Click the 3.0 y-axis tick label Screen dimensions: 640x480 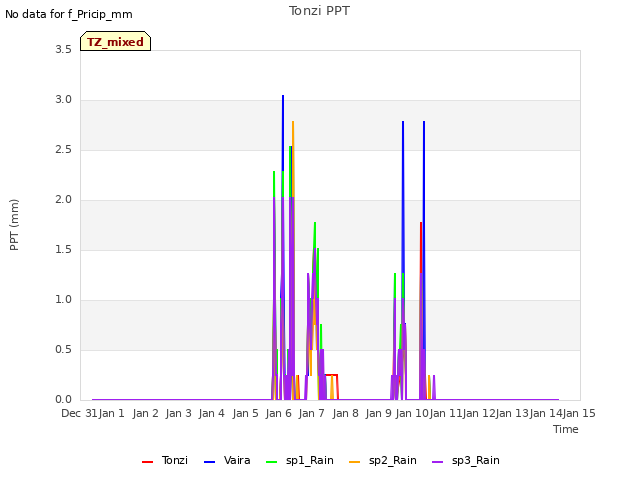pyautogui.click(x=63, y=100)
